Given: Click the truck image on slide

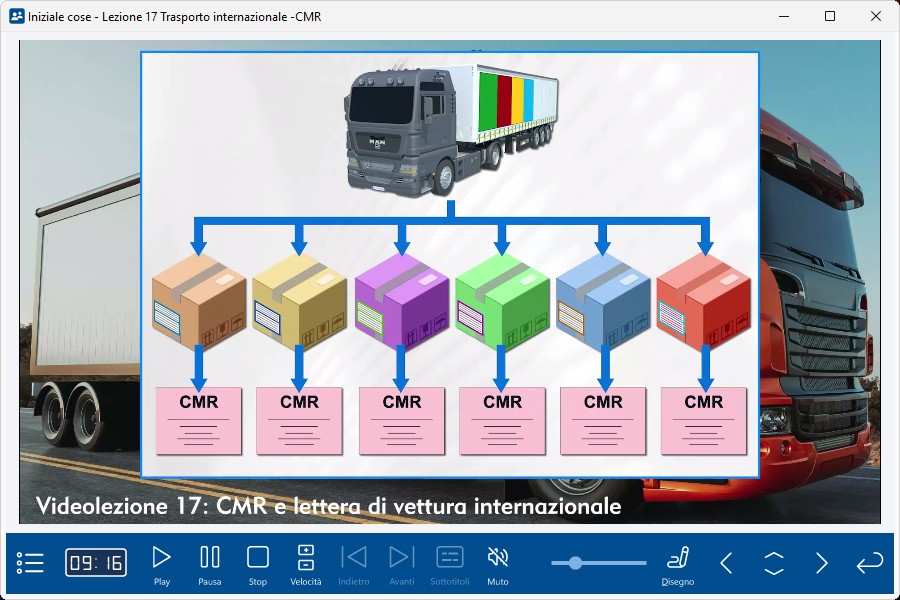Looking at the screenshot, I should pos(450,127).
